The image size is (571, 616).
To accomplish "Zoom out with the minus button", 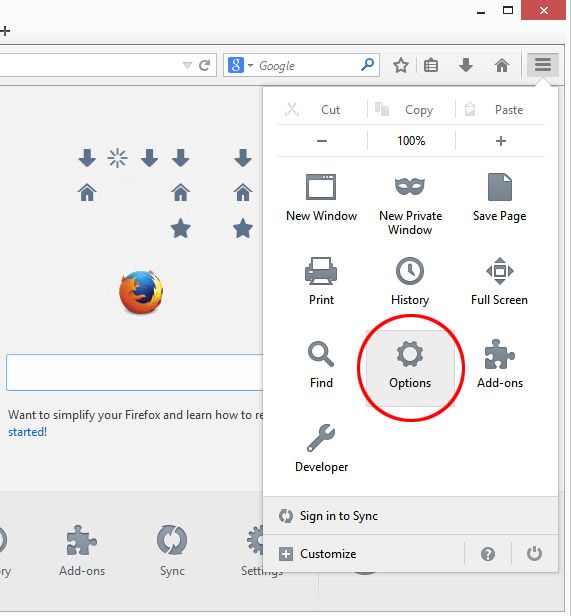I will pyautogui.click(x=322, y=141).
